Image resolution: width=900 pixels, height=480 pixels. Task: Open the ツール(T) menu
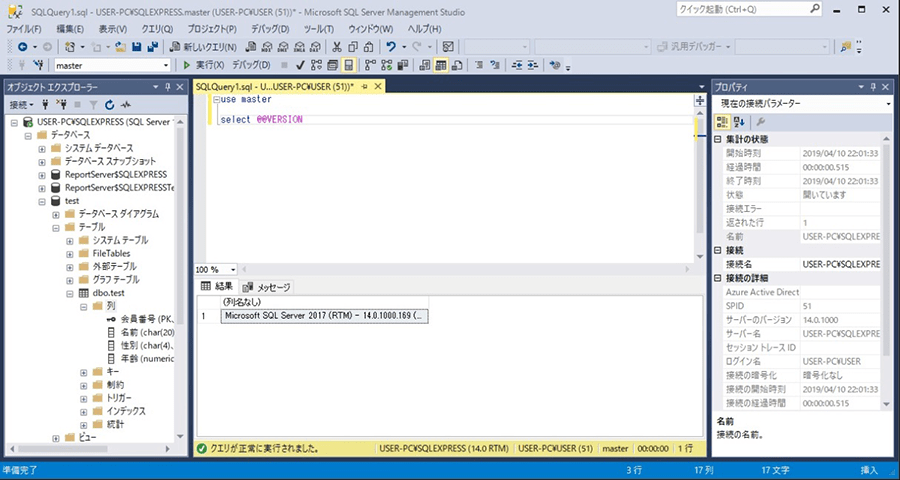pos(319,29)
